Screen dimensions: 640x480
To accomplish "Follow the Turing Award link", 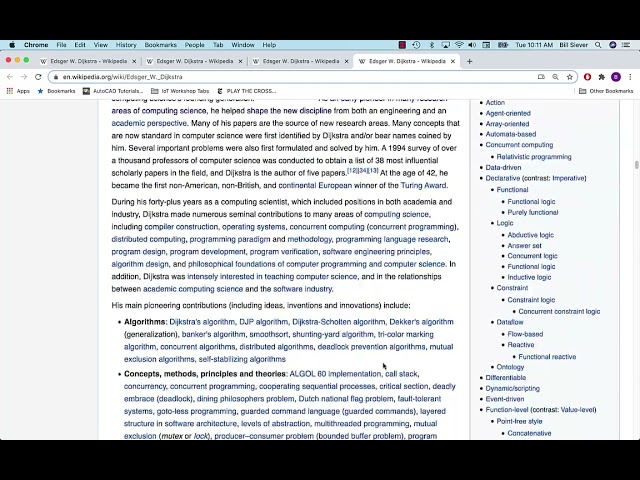I will click(423, 185).
